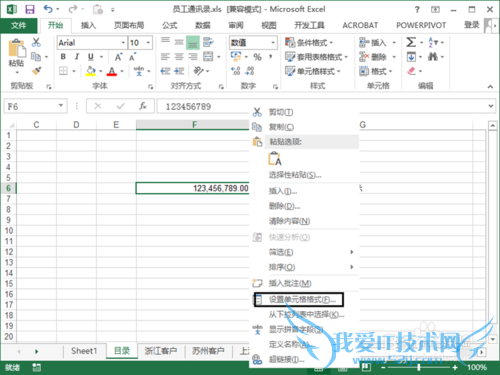Click the Fill down icon
The height and width of the screenshot is (375, 500).
click(x=411, y=57)
